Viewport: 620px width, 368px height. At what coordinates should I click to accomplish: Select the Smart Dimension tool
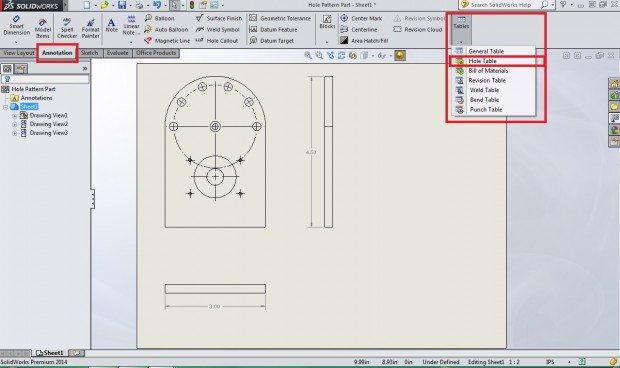(x=17, y=26)
